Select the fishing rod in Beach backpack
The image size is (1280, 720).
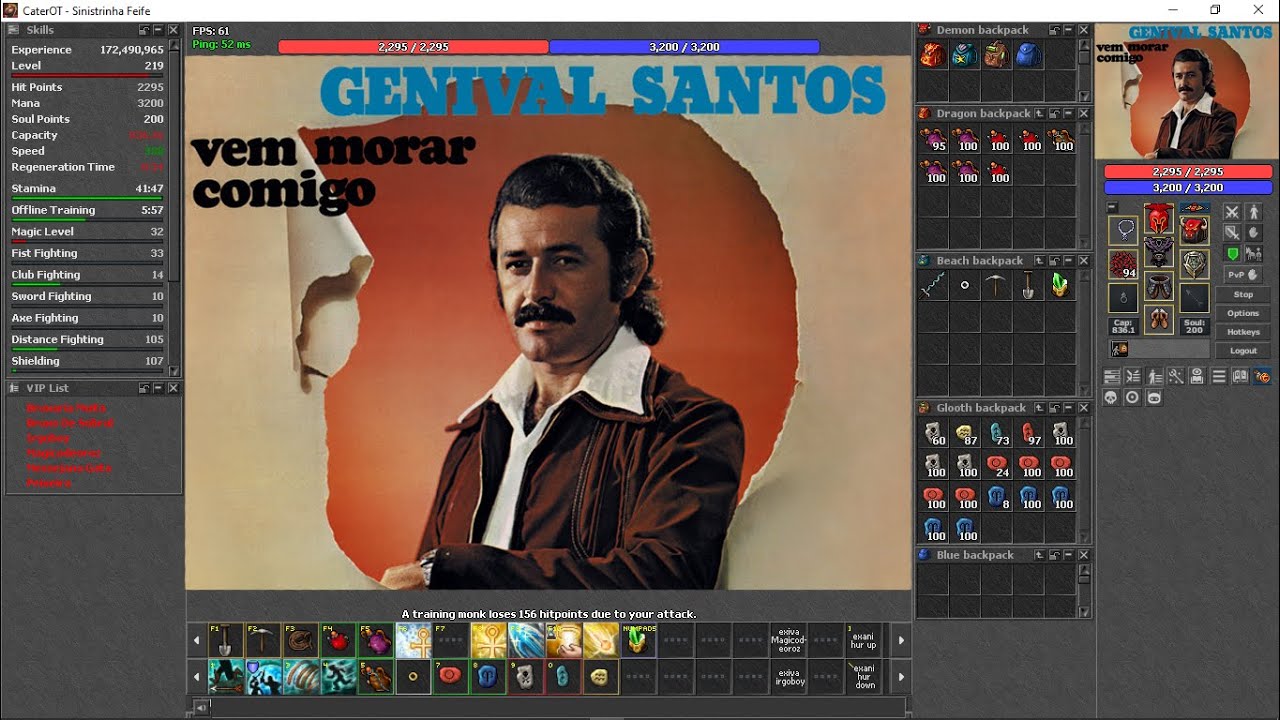(933, 286)
